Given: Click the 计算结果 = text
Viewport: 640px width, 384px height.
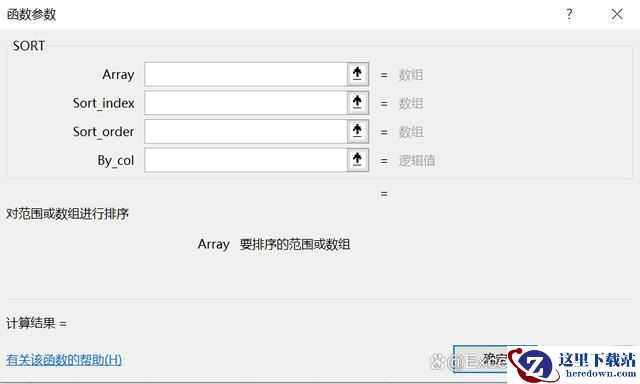Looking at the screenshot, I should pyautogui.click(x=36, y=323).
